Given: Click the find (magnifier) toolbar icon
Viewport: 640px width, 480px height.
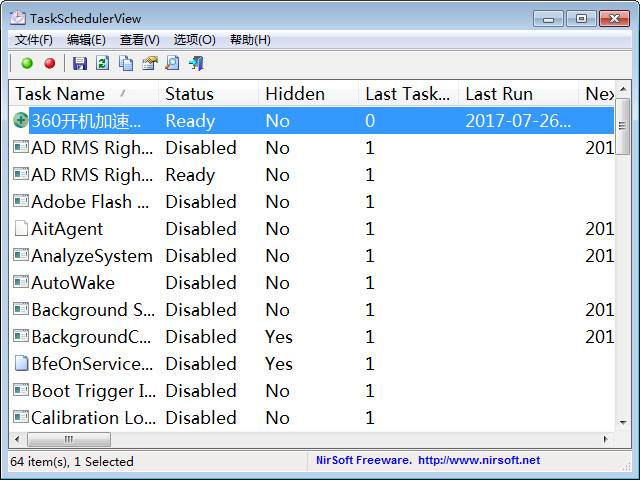Looking at the screenshot, I should [172, 63].
